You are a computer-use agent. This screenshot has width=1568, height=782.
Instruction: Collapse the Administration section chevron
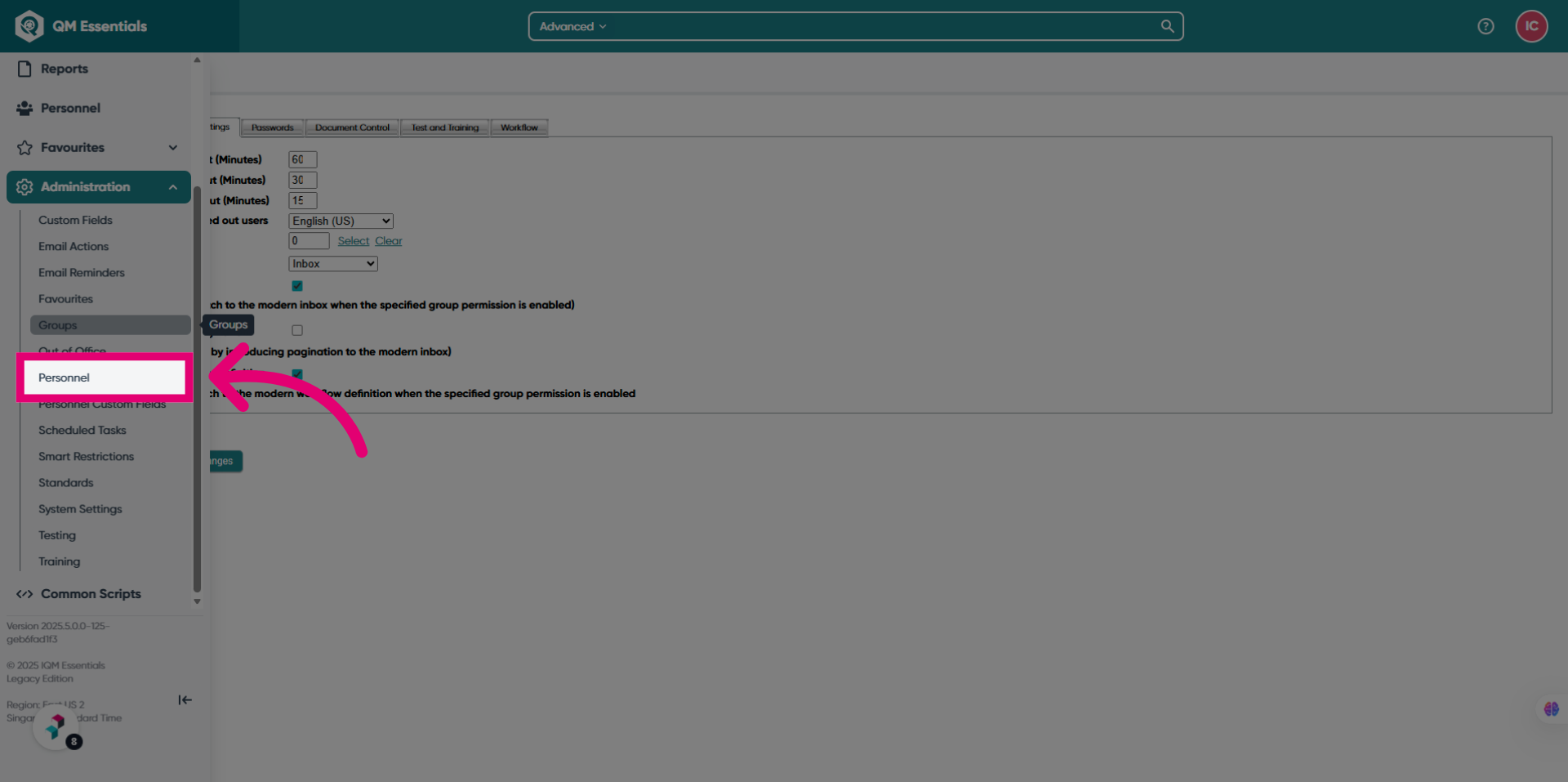(x=173, y=187)
